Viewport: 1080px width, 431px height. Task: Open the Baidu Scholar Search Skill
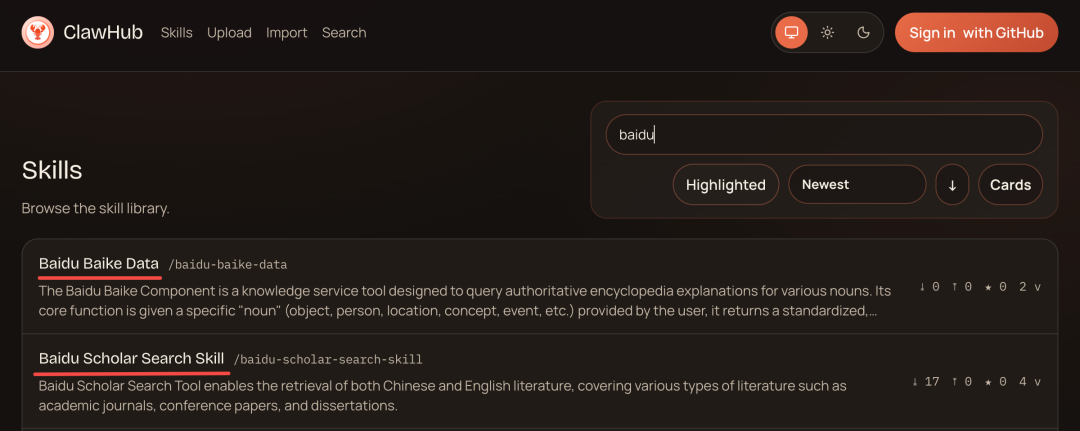[131, 358]
